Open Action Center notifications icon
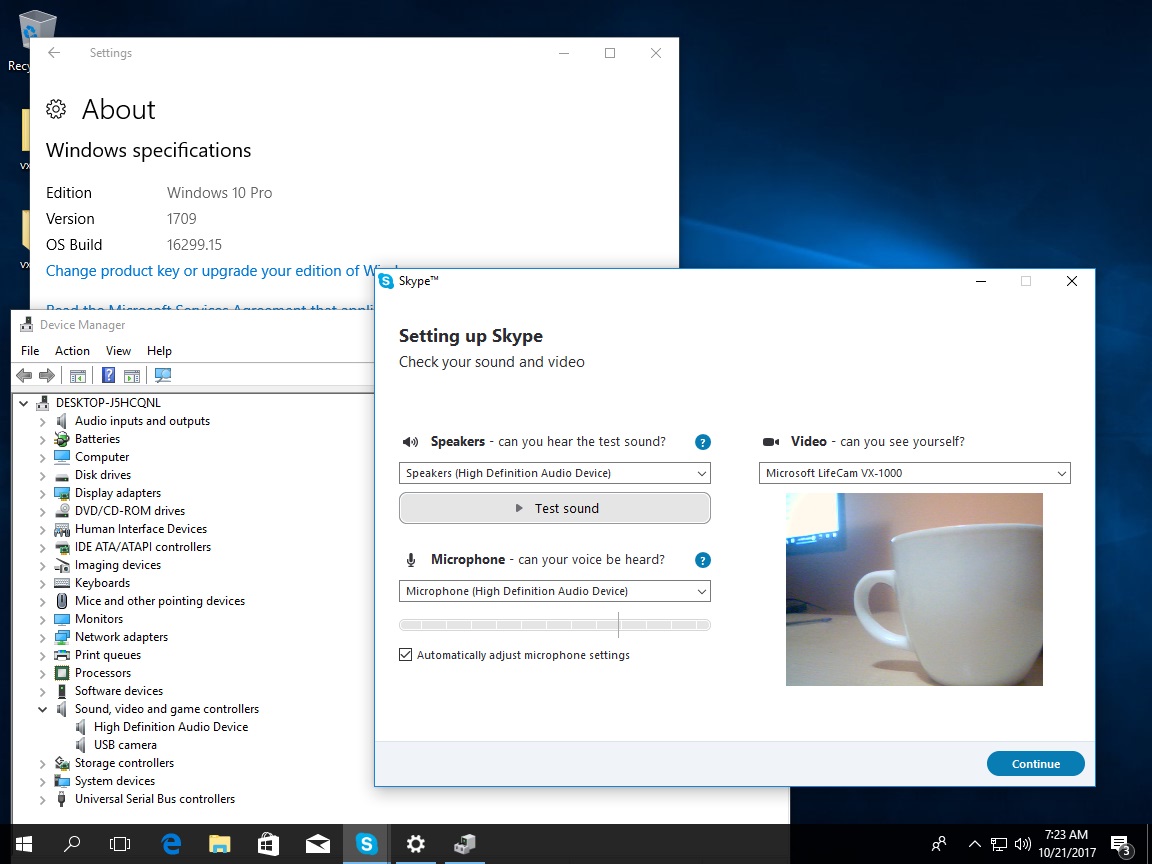Screen dimensions: 1152x864 (1120, 845)
